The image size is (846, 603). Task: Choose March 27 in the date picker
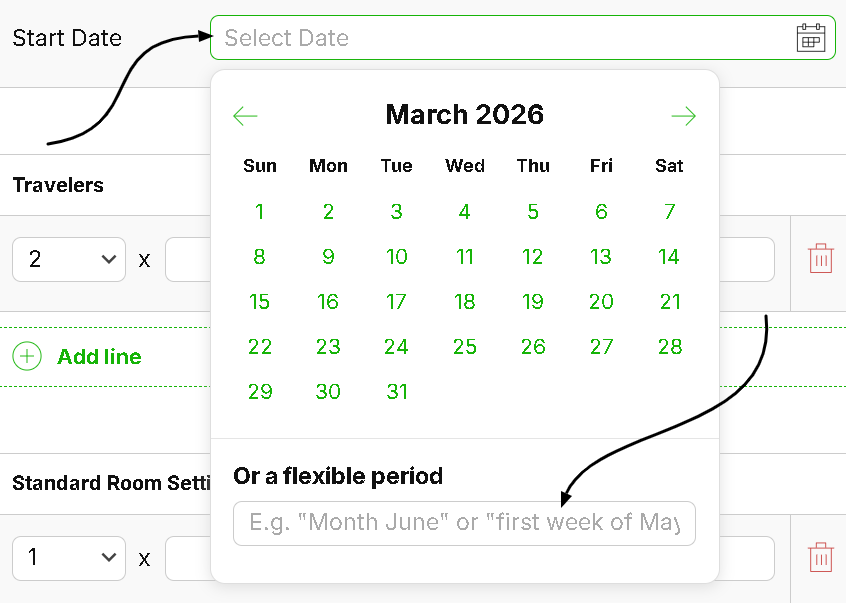[x=601, y=347]
